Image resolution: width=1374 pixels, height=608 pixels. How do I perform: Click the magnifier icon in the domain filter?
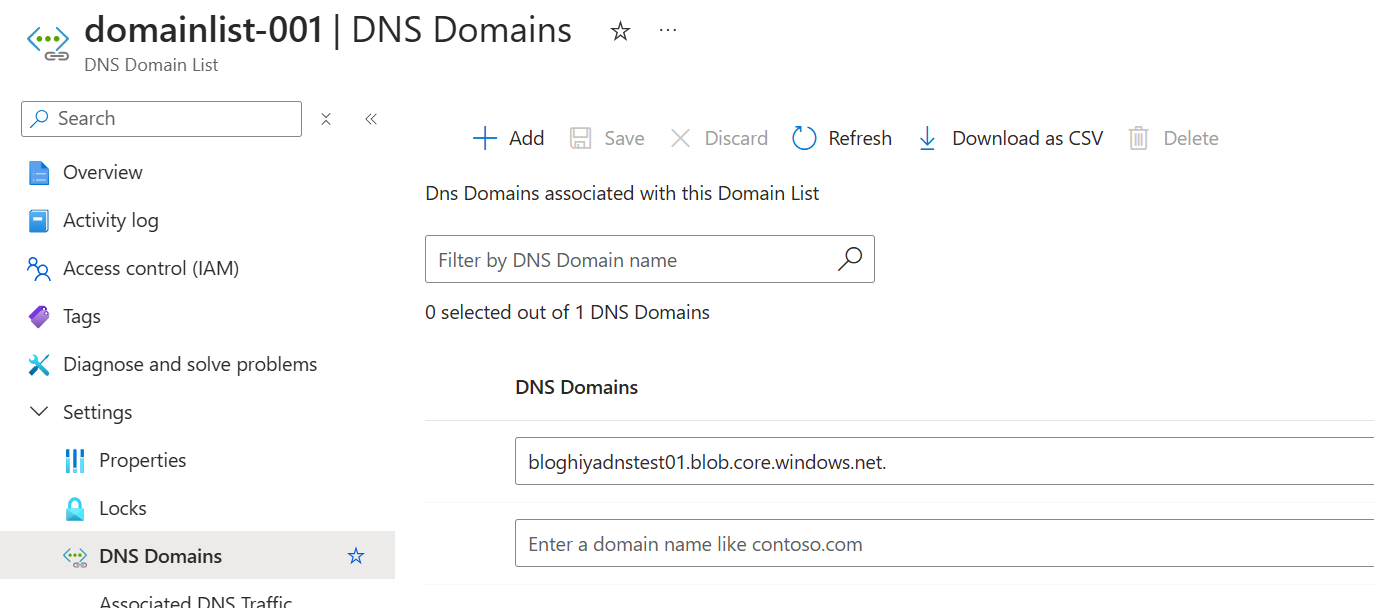849,260
